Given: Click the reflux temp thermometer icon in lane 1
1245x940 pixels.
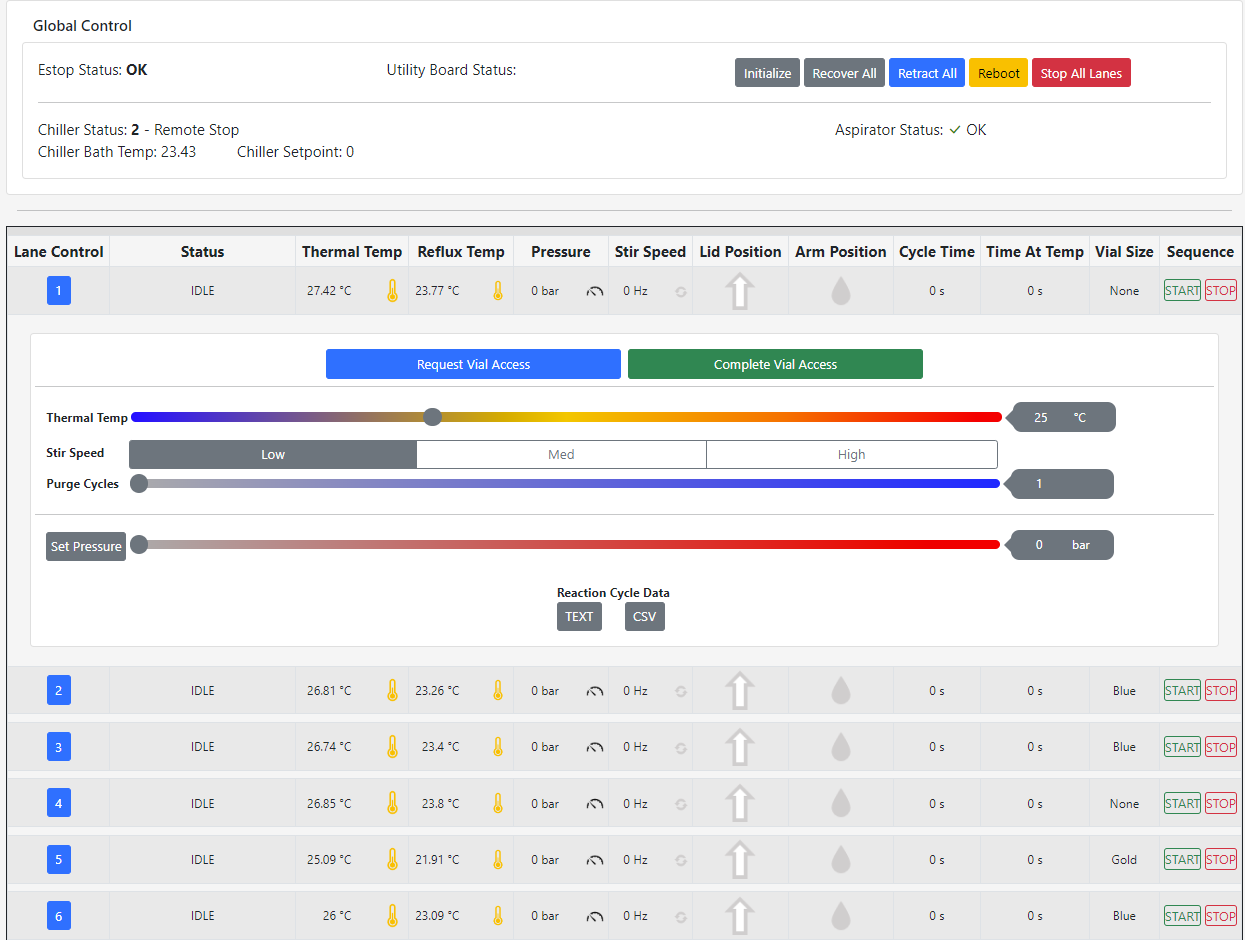Looking at the screenshot, I should point(497,291).
